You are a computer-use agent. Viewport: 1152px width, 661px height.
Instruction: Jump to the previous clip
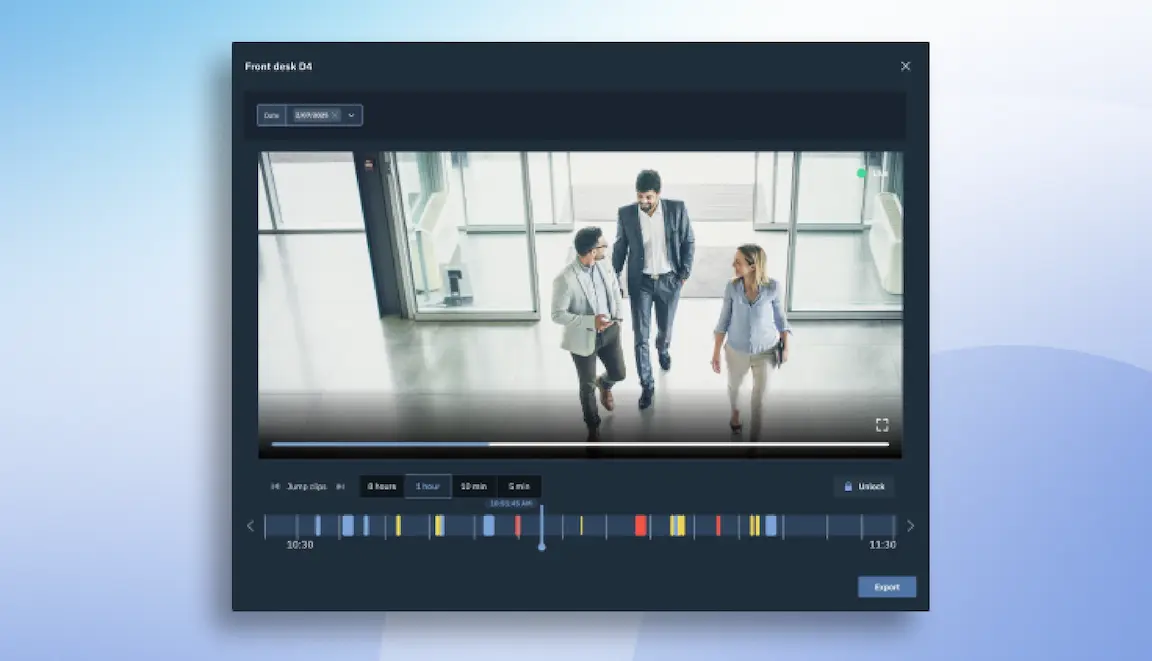(x=276, y=486)
